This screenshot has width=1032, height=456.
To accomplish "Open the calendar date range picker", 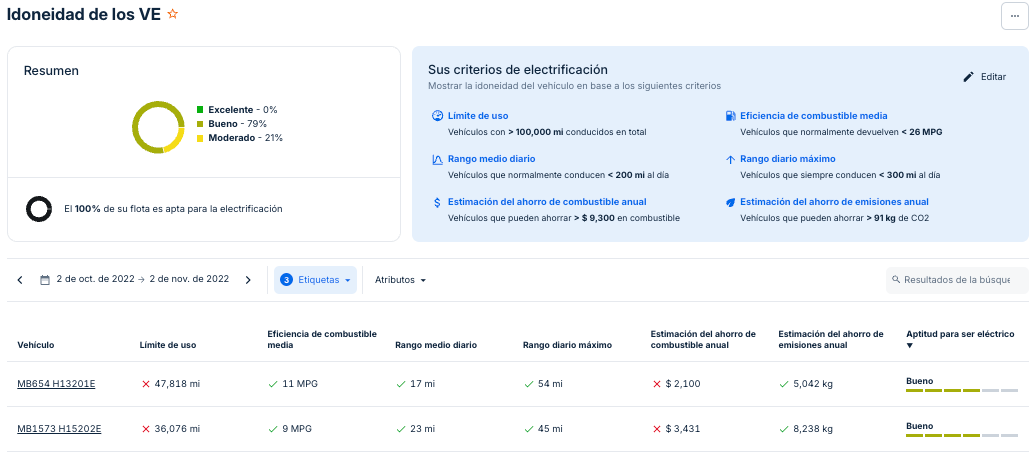I will point(135,280).
